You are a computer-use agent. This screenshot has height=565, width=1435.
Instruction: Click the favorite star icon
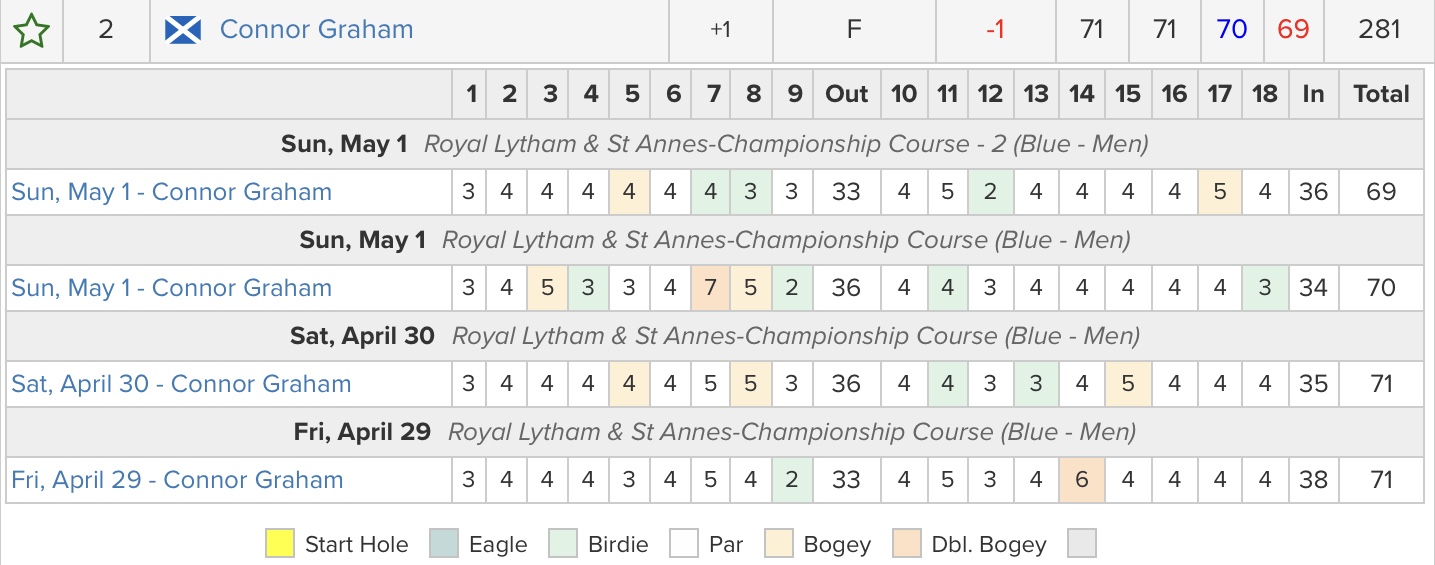31,30
